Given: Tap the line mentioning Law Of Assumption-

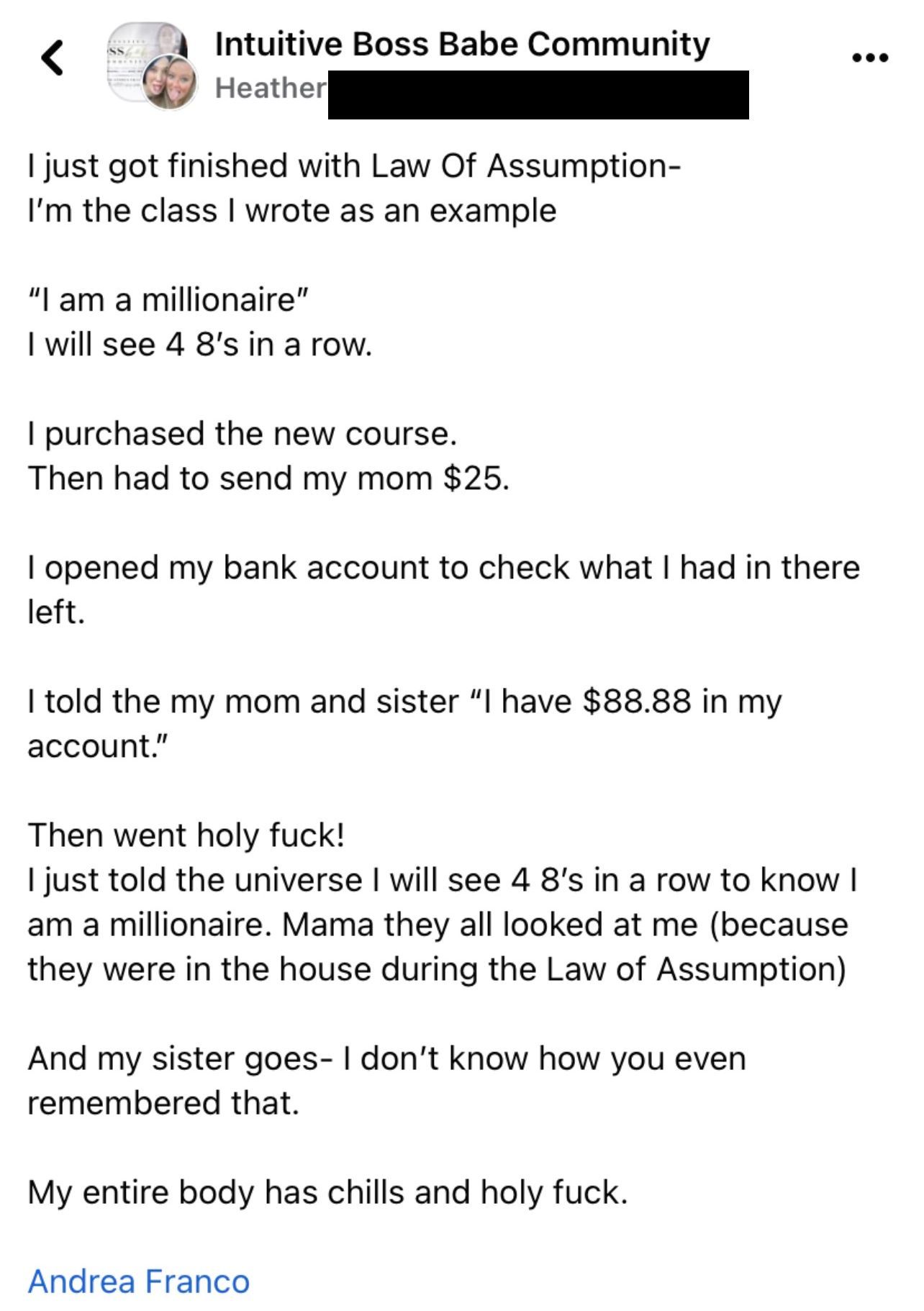Looking at the screenshot, I should coord(353,165).
